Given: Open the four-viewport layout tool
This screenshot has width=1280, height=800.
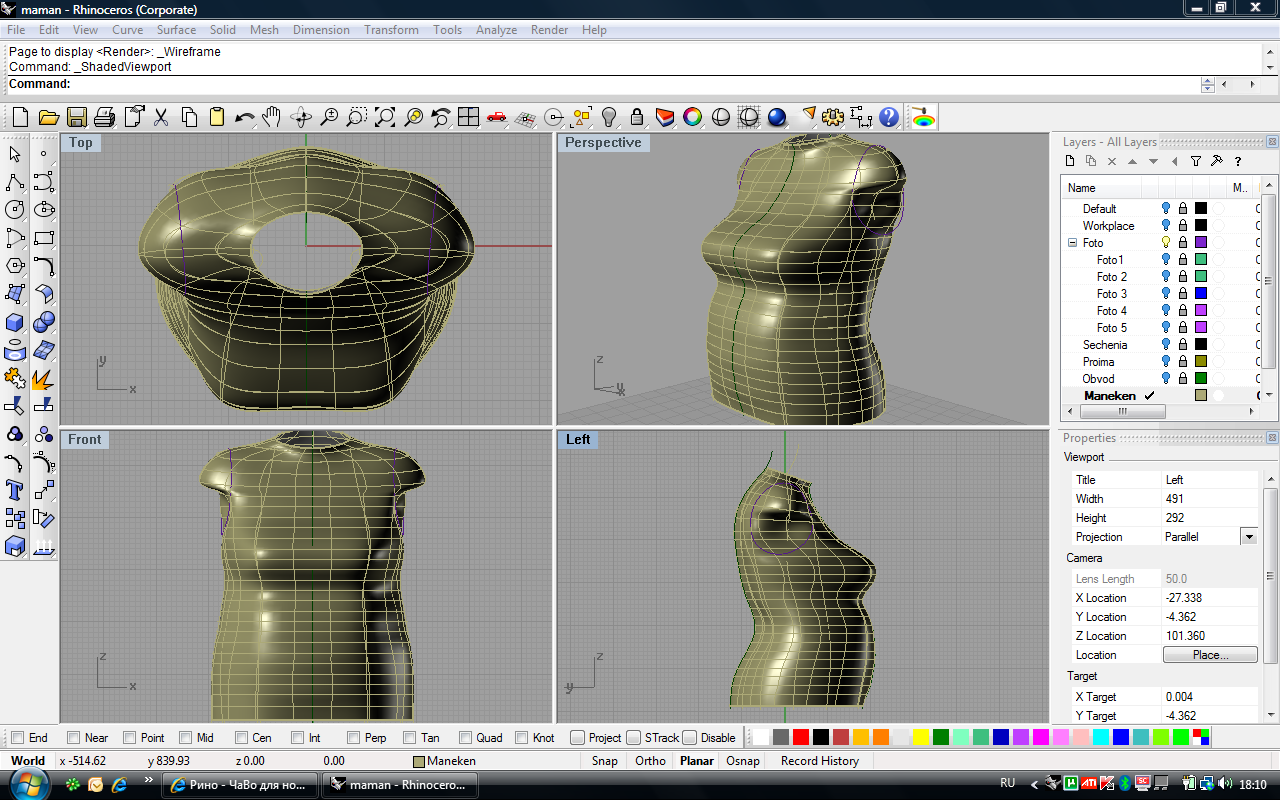Looking at the screenshot, I should point(468,117).
